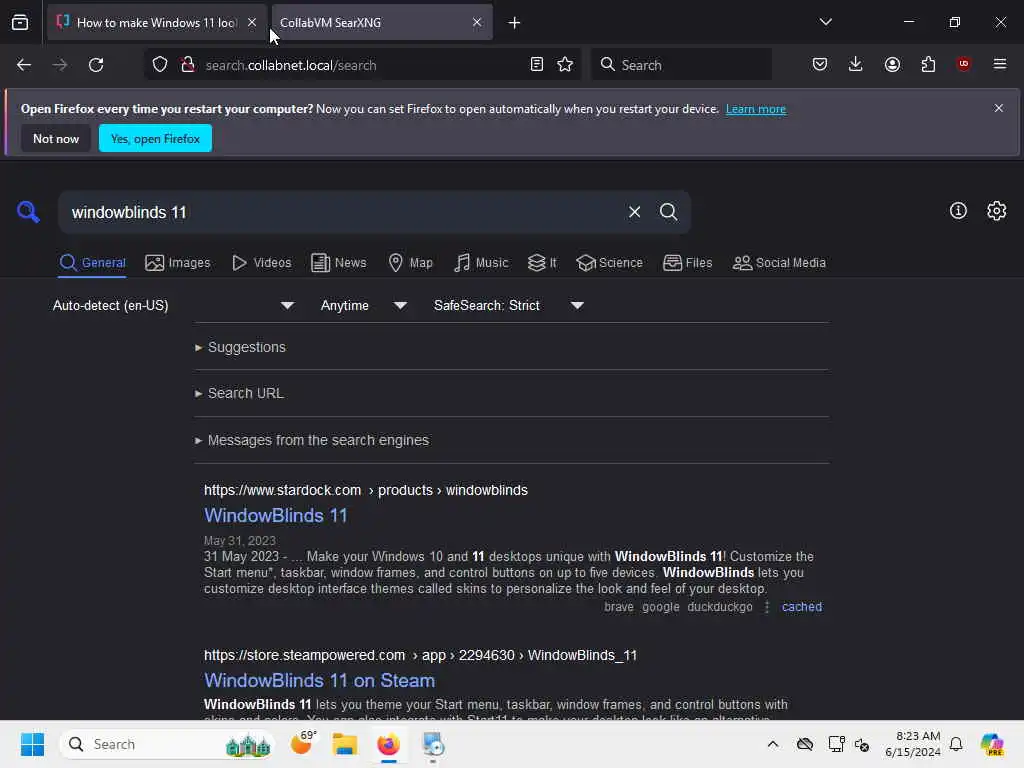1024x768 pixels.
Task: Go back to the previous page
Action: click(24, 65)
